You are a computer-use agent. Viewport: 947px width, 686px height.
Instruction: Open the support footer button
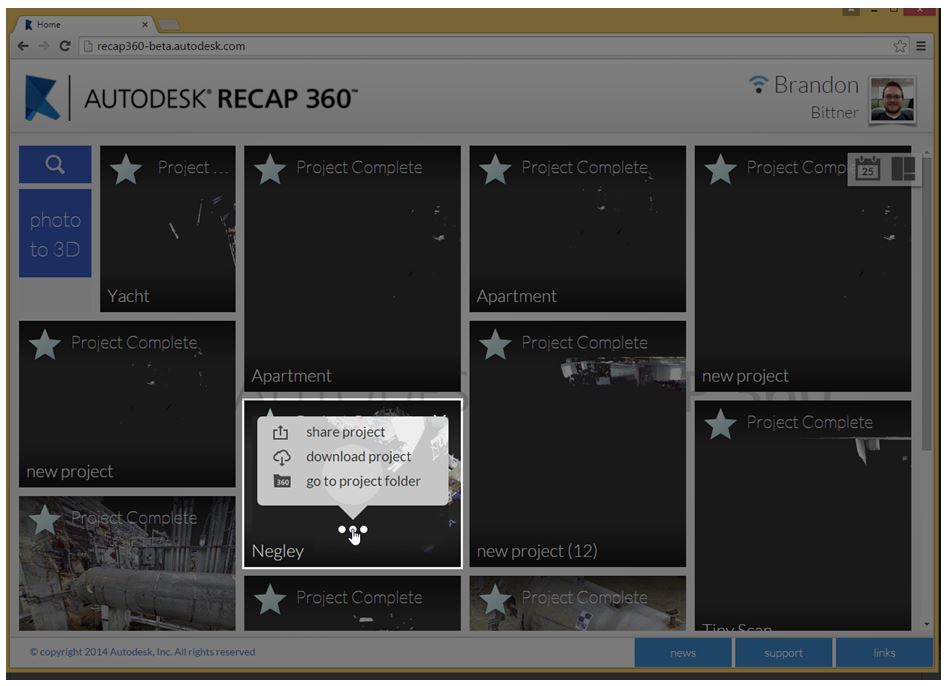(783, 653)
